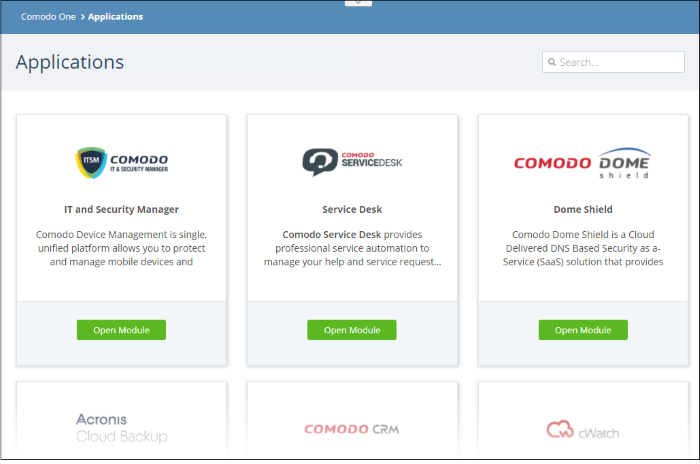Open Module for Service Desk

coord(352,330)
